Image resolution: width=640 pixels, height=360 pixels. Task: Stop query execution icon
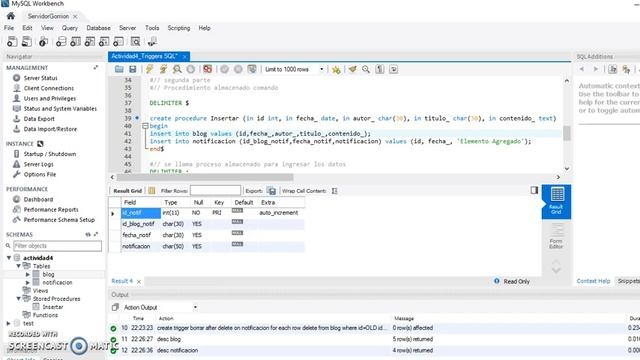pos(191,69)
